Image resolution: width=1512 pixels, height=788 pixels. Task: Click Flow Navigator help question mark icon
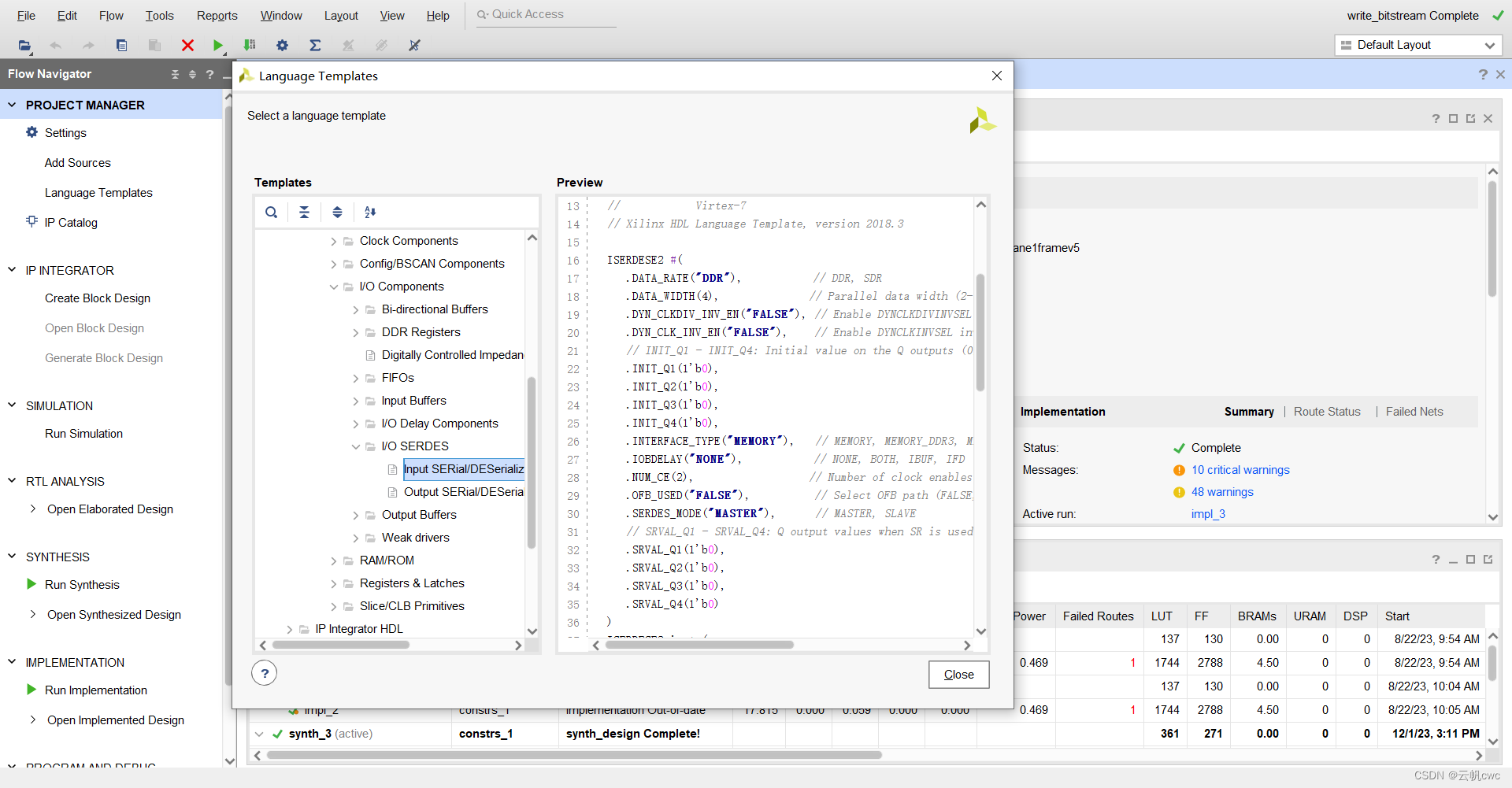coord(209,74)
